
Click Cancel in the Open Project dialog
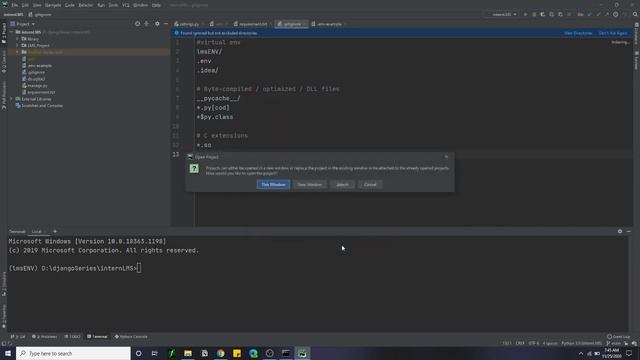click(370, 184)
